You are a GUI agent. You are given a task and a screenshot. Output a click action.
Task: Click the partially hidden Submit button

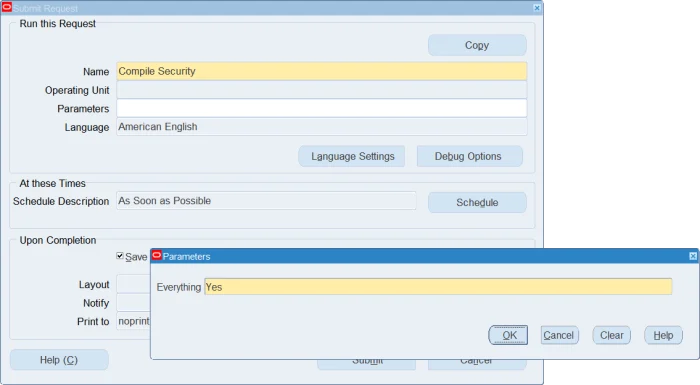[x=367, y=364]
